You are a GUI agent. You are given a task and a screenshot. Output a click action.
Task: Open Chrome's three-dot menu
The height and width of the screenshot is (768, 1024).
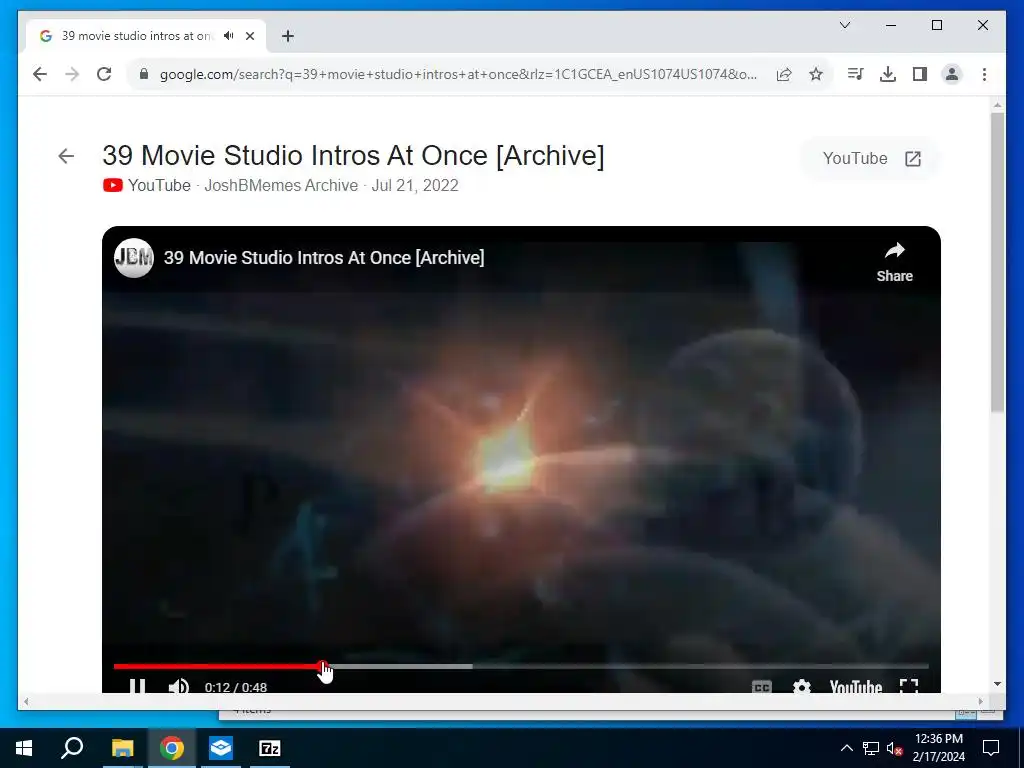(984, 74)
